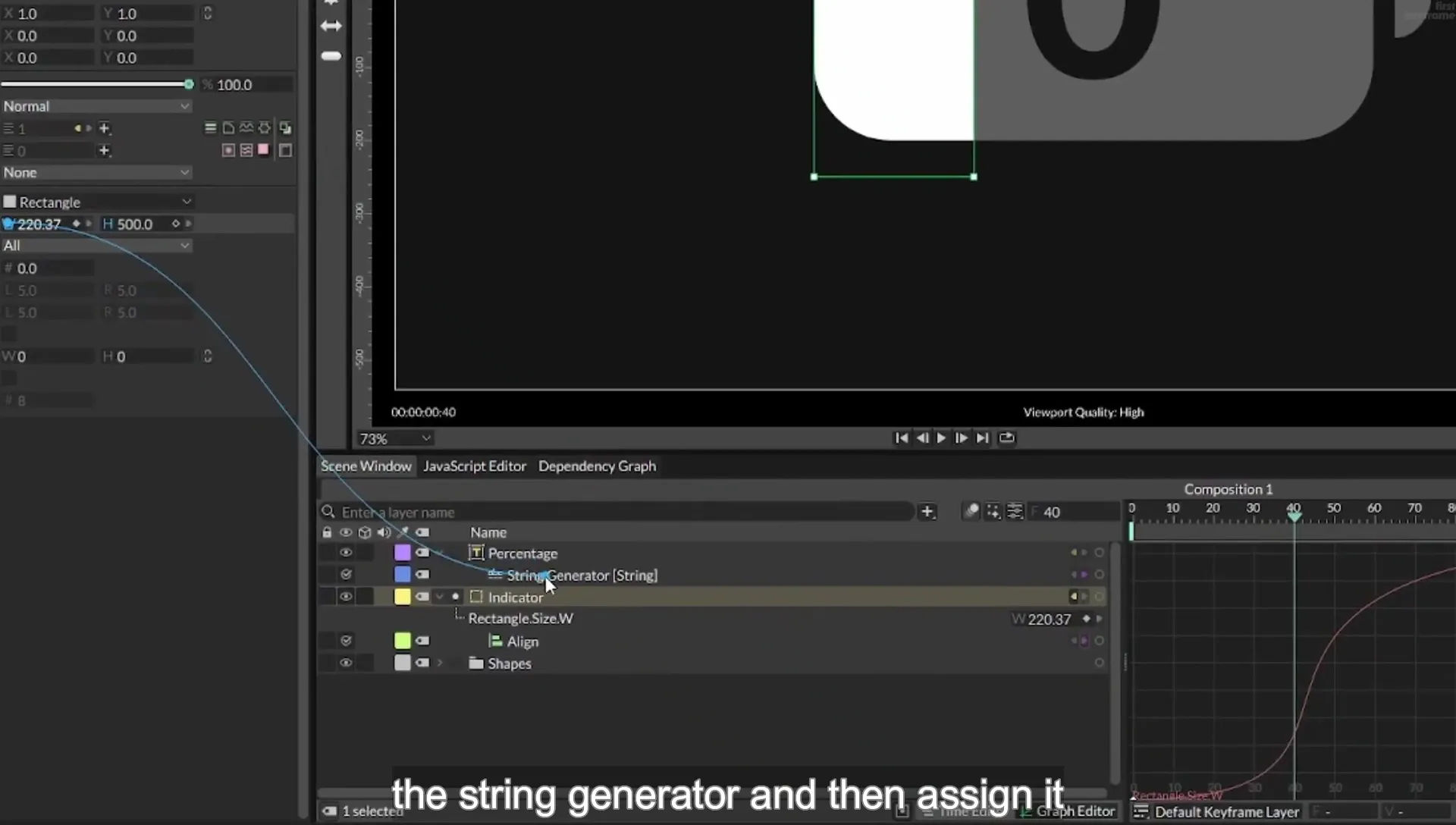Image resolution: width=1456 pixels, height=825 pixels.
Task: Click the Align behaviour icon
Action: (x=495, y=641)
